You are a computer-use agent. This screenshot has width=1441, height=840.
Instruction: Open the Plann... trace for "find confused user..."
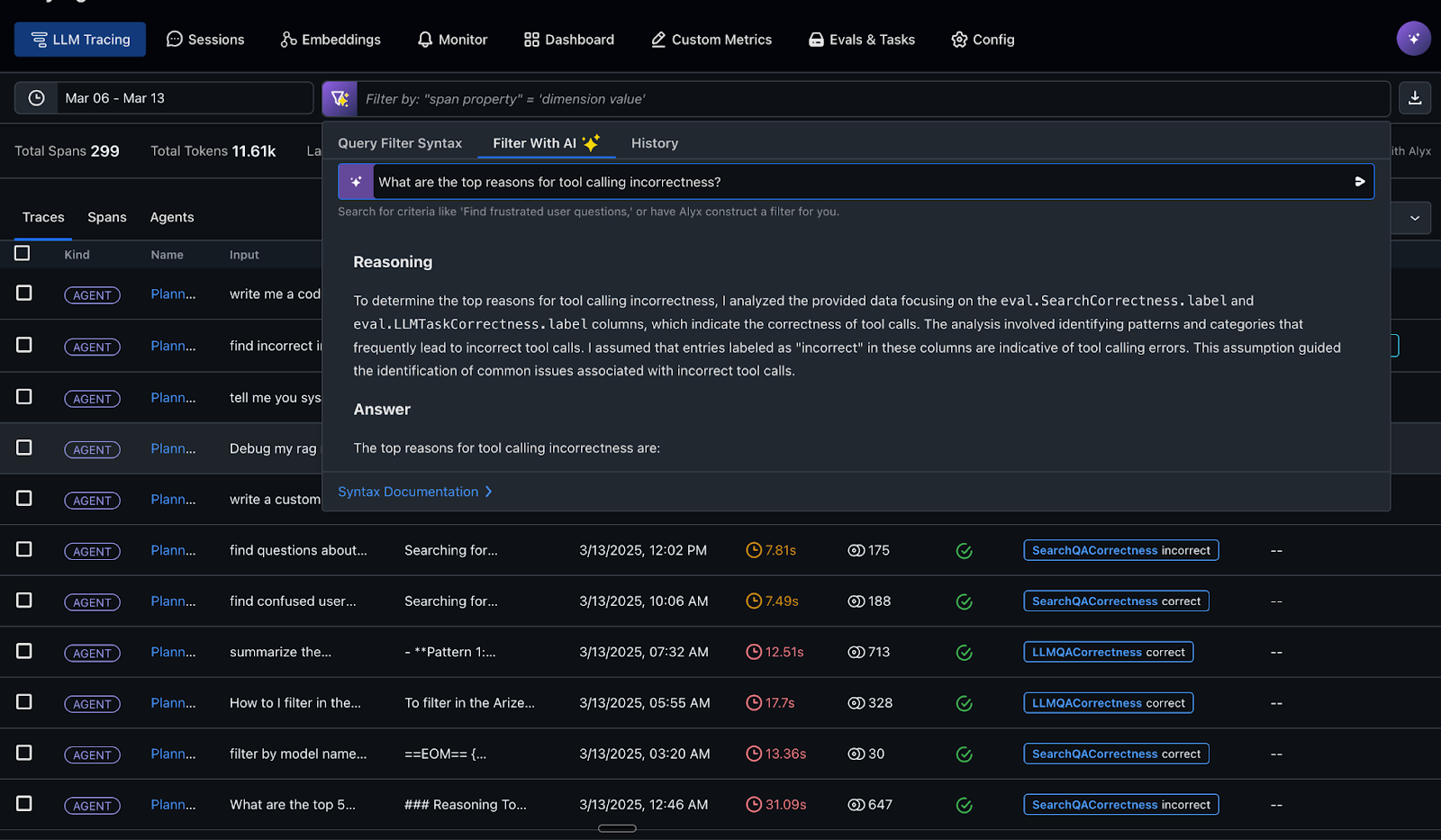tap(173, 601)
